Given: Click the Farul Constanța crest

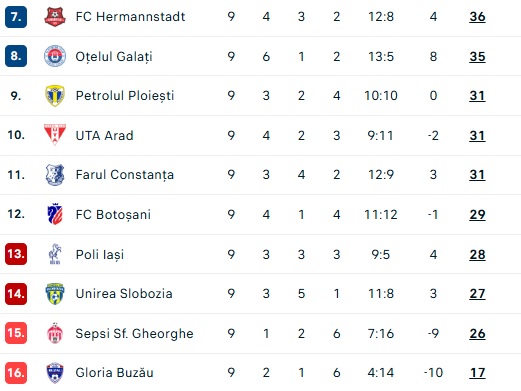Looking at the screenshot, I should tap(55, 174).
